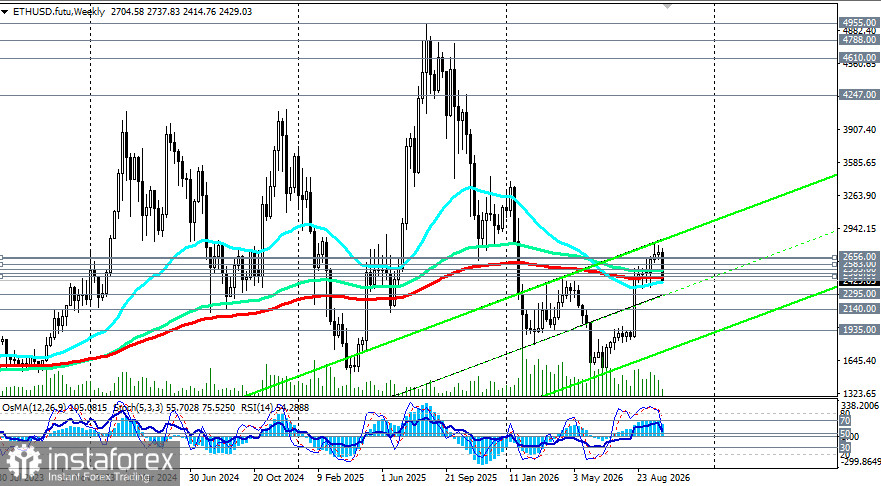
Task: Select the 4610.00 price level label
Action: pos(859,58)
